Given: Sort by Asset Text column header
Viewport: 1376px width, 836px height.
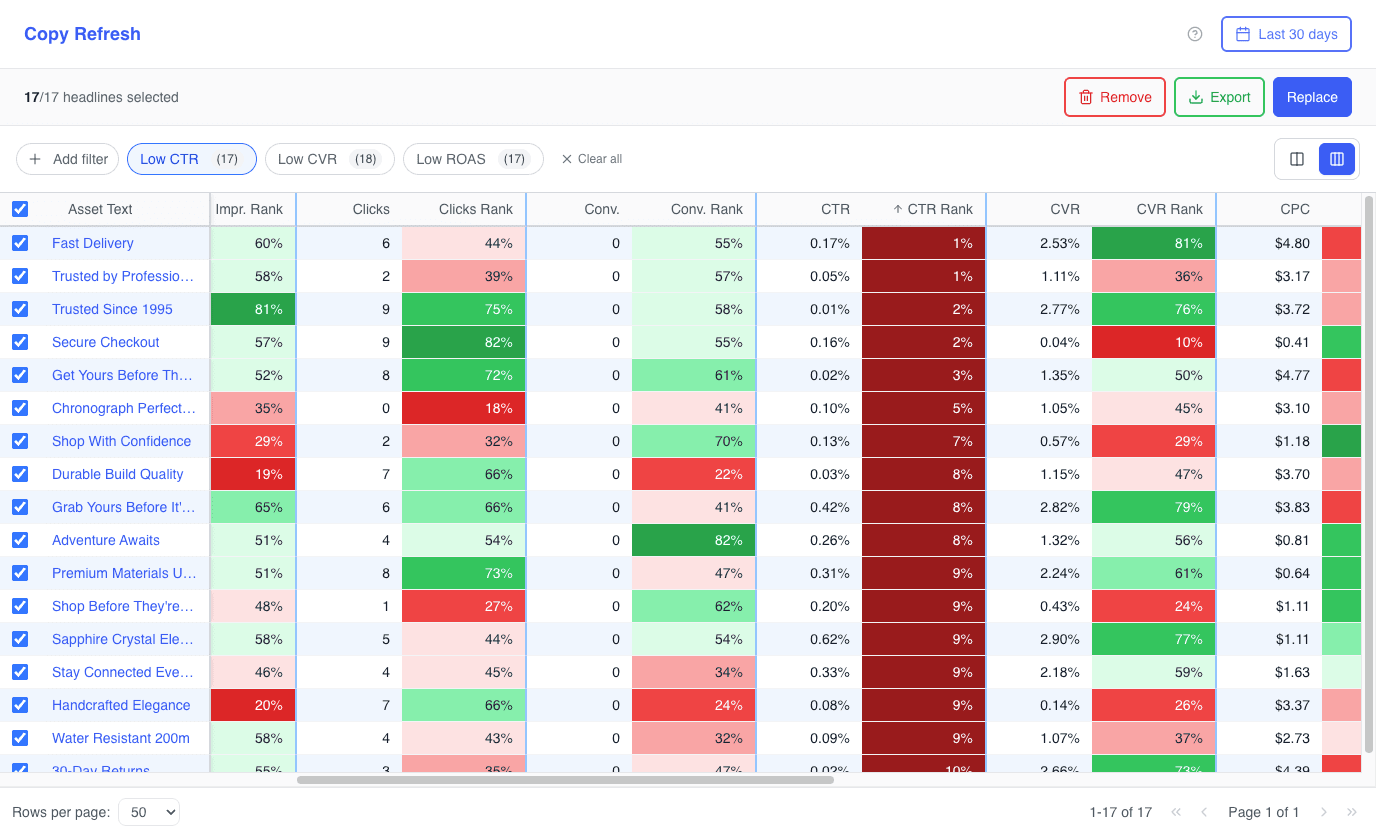Looking at the screenshot, I should [x=100, y=209].
